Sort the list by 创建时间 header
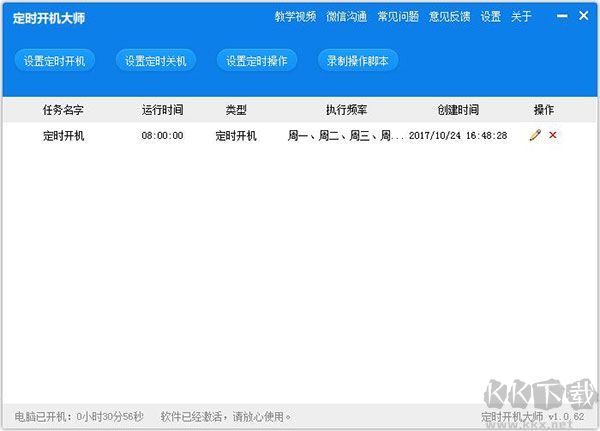 458,110
